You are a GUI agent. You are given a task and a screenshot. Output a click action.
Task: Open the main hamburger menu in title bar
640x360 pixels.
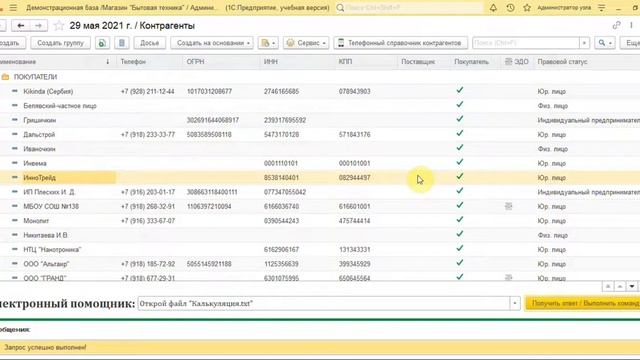13,8
